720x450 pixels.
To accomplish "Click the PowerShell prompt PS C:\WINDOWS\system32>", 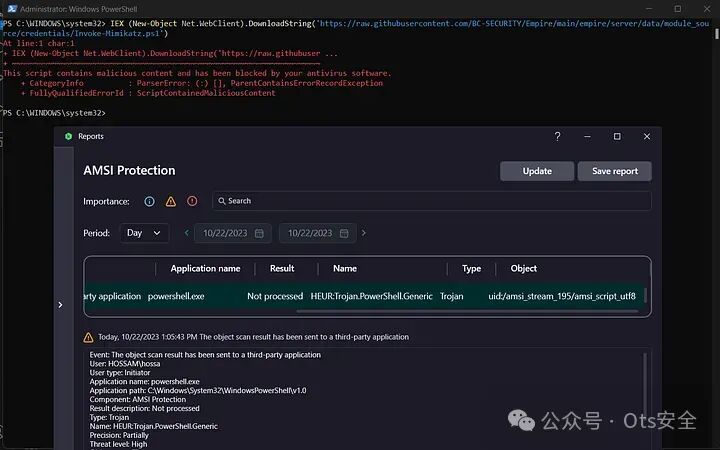I will point(54,113).
